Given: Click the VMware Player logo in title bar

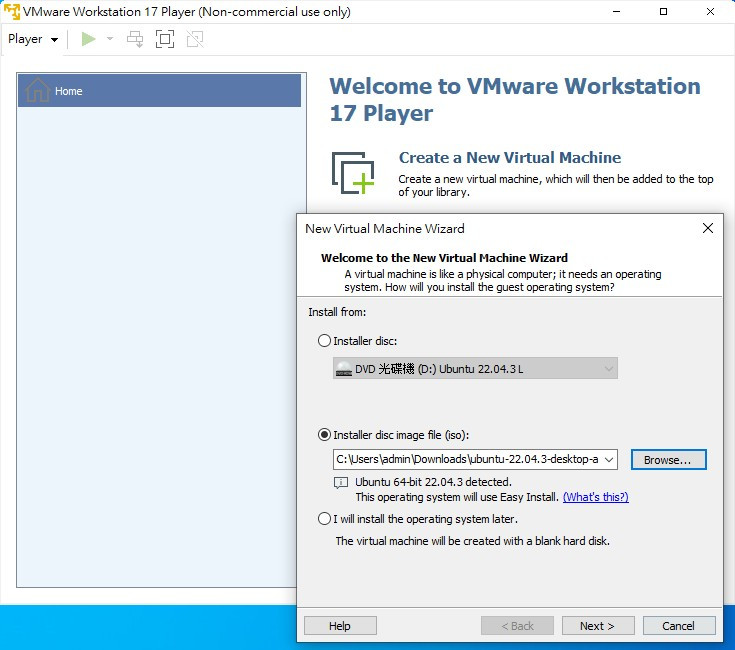Looking at the screenshot, I should [x=11, y=11].
